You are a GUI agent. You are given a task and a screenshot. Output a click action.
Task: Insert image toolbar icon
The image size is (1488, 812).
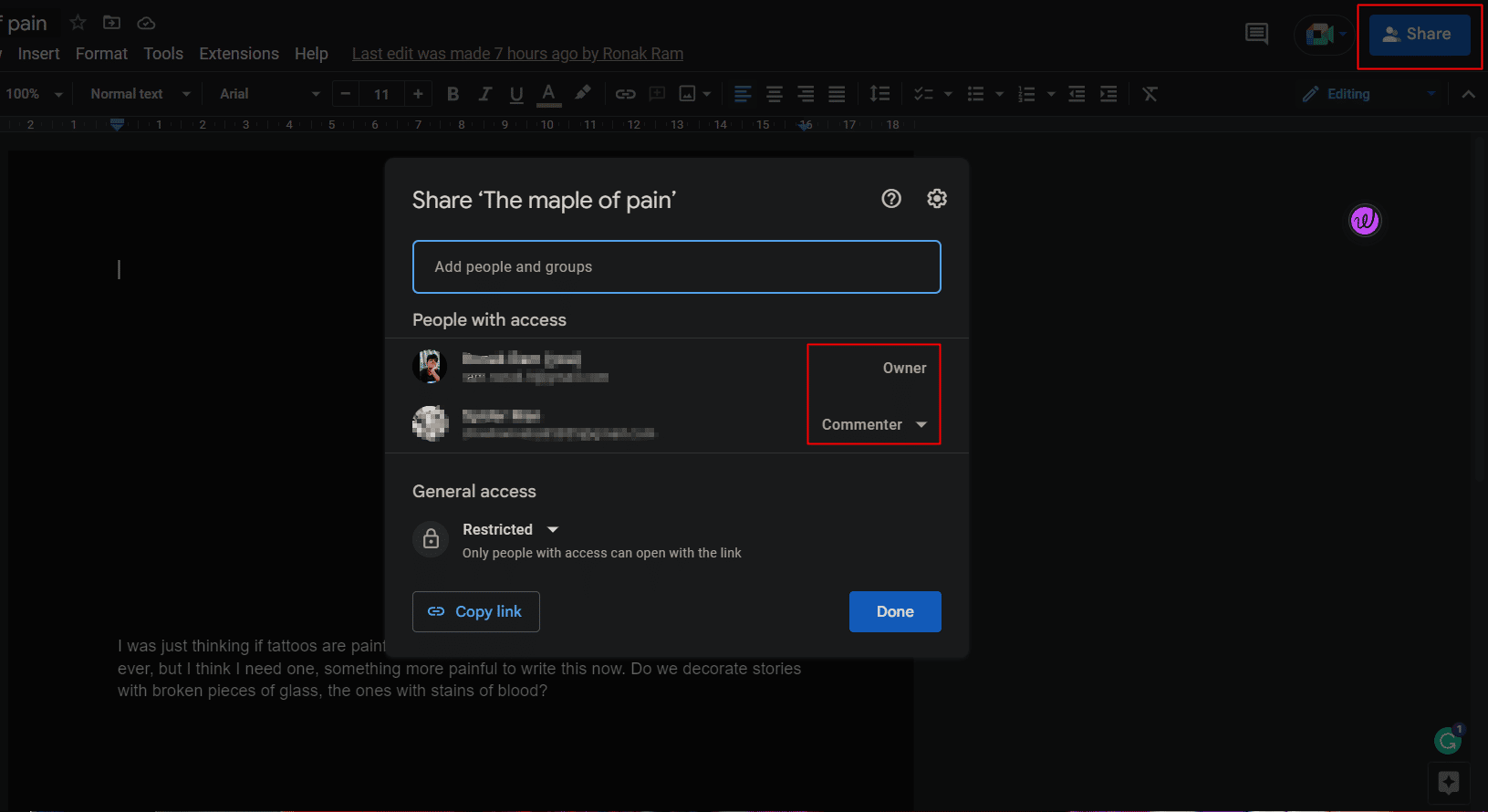click(688, 94)
